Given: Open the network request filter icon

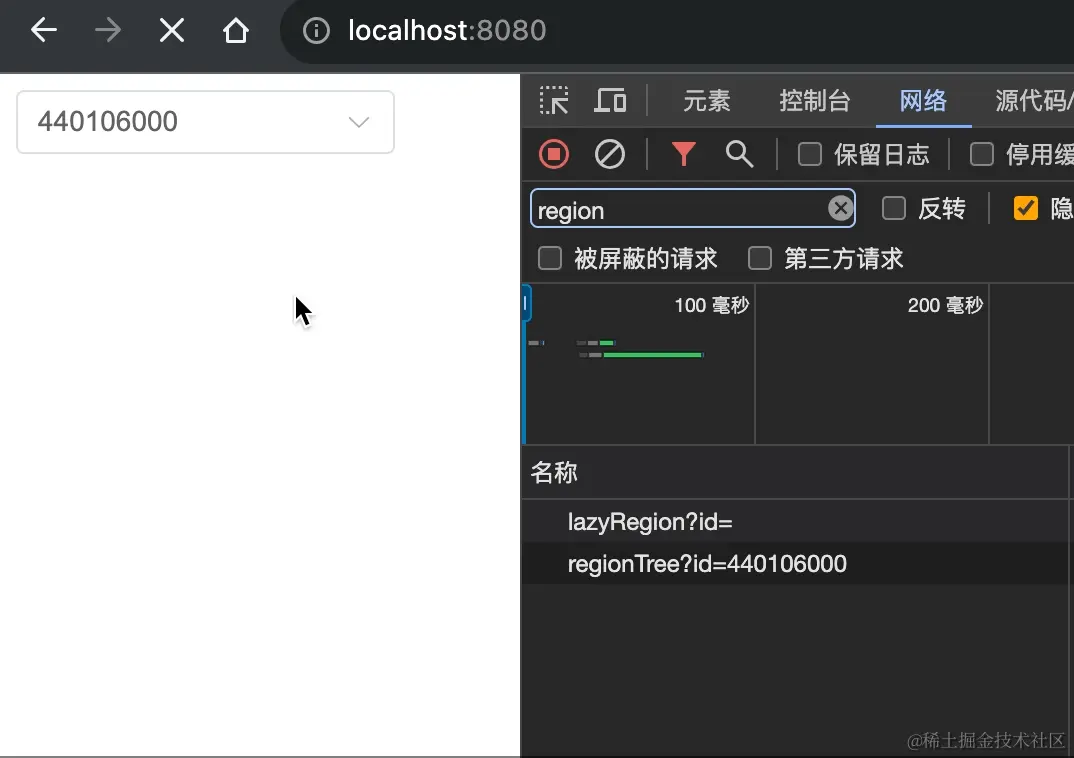Looking at the screenshot, I should tap(683, 154).
